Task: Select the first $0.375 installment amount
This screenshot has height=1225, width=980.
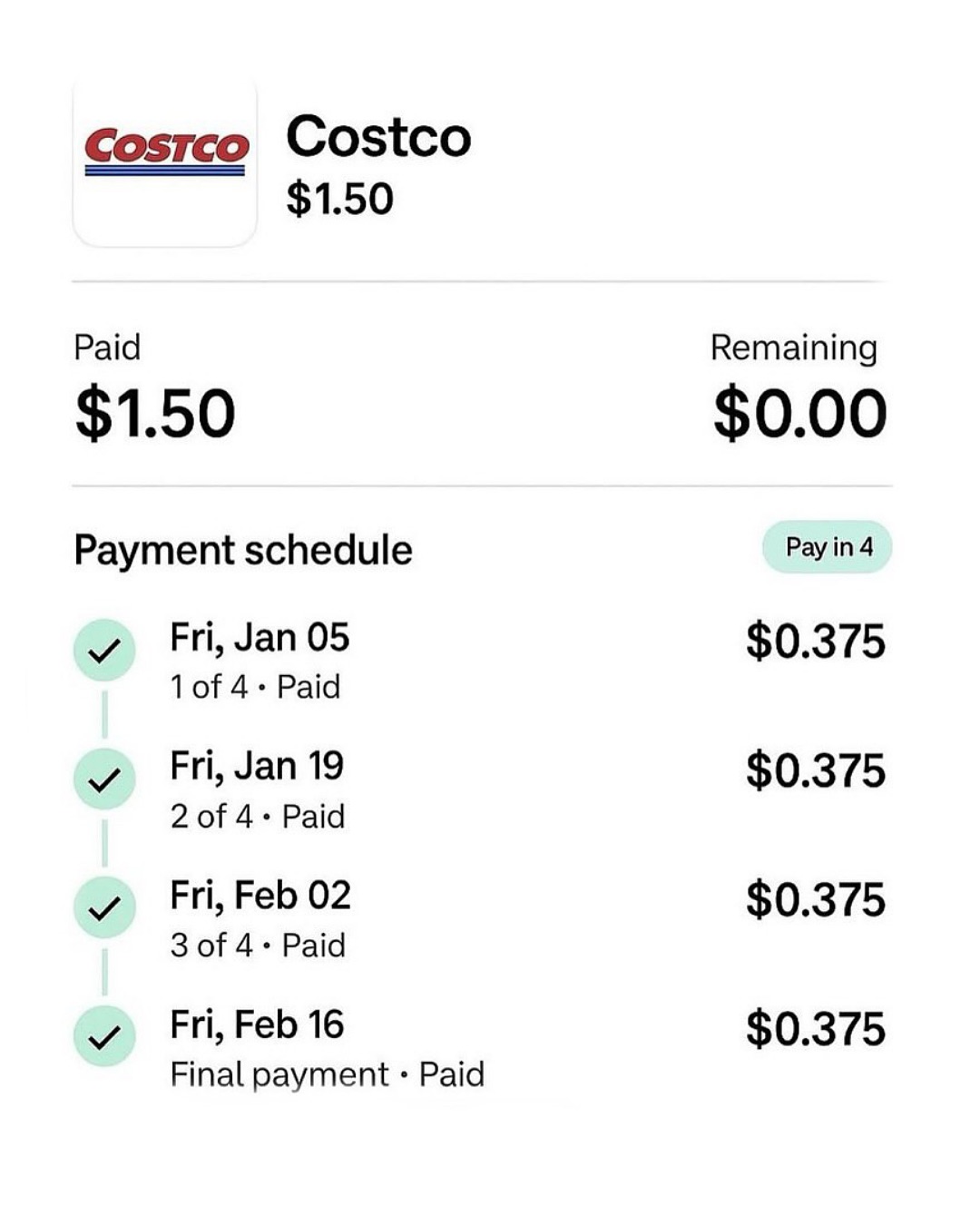Action: click(x=815, y=642)
